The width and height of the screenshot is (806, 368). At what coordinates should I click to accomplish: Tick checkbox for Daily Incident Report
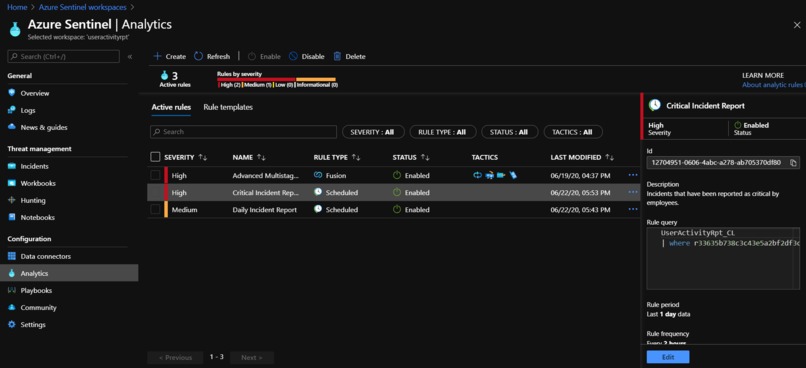point(155,210)
